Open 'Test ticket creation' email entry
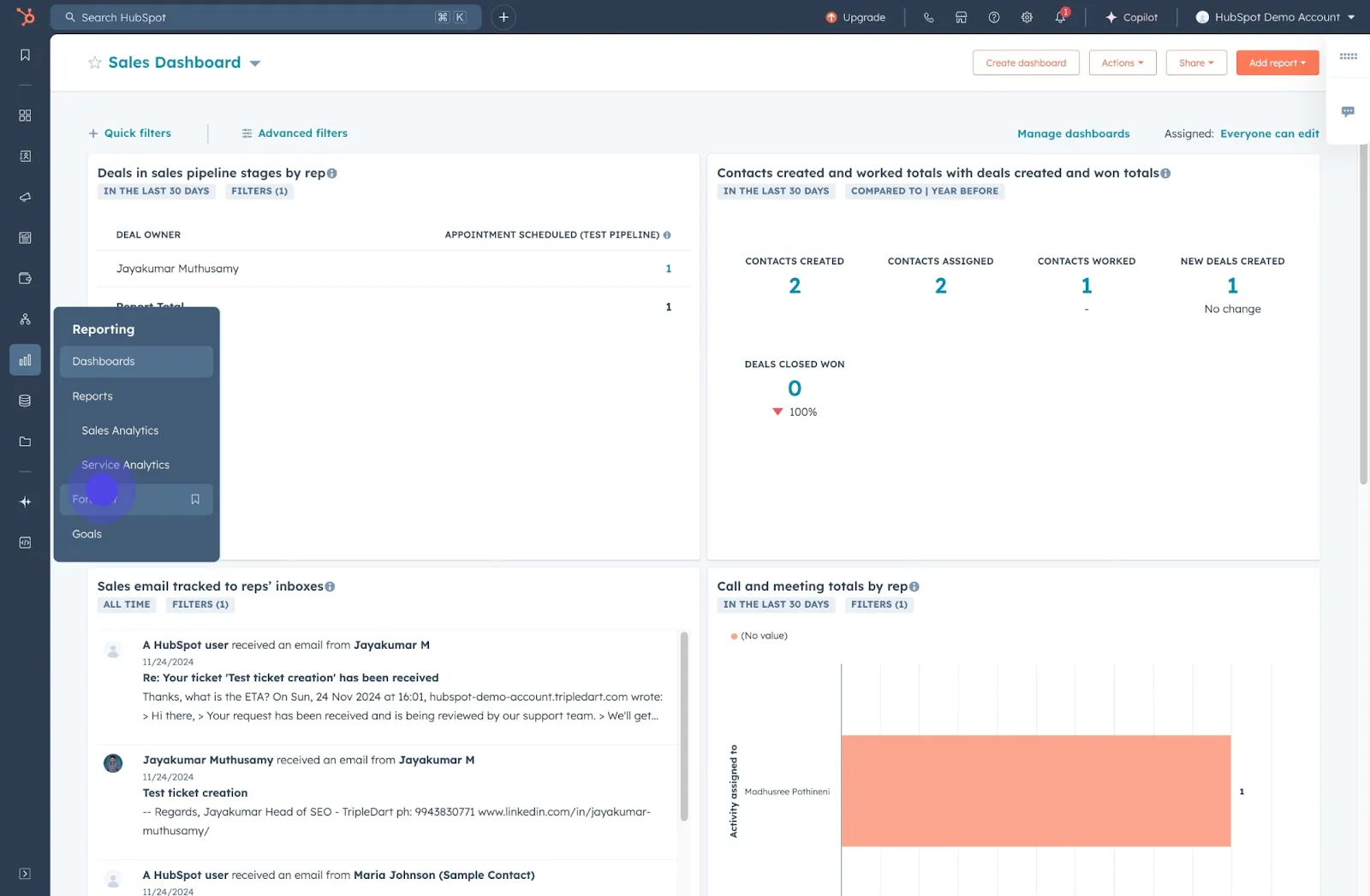Image resolution: width=1370 pixels, height=896 pixels. coord(195,793)
